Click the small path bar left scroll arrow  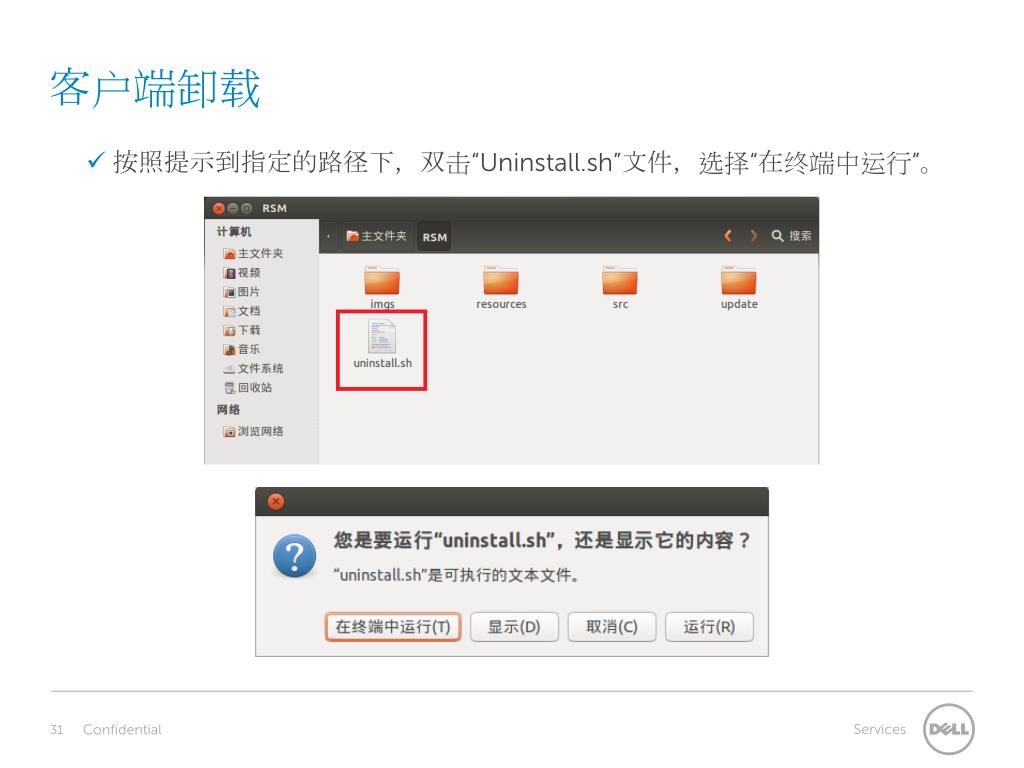[328, 236]
